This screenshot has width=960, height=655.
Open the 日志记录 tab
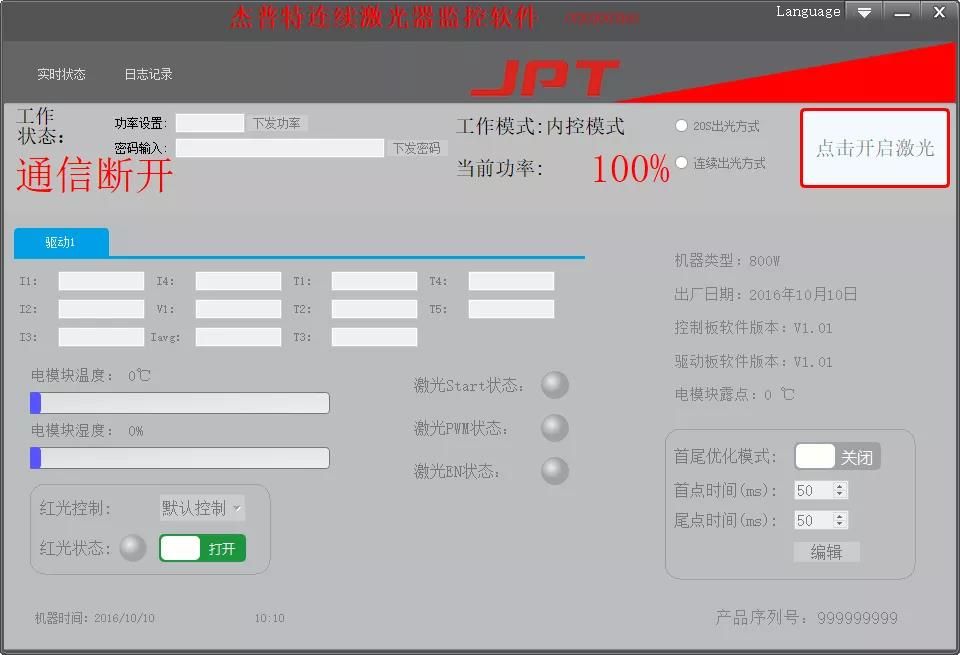149,74
